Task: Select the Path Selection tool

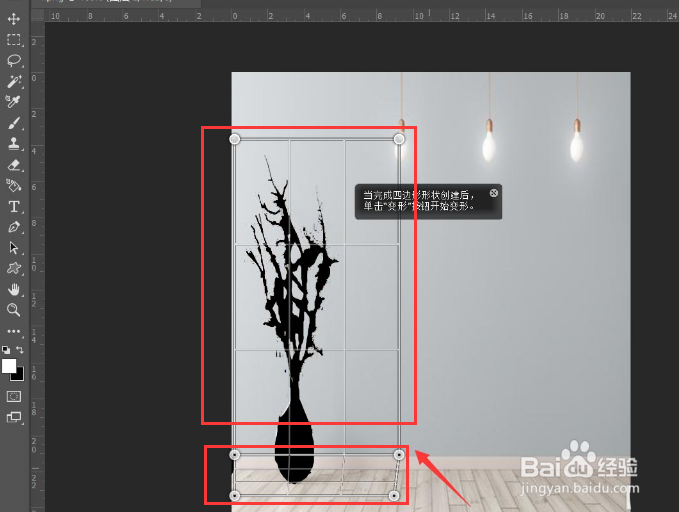Action: click(x=13, y=248)
